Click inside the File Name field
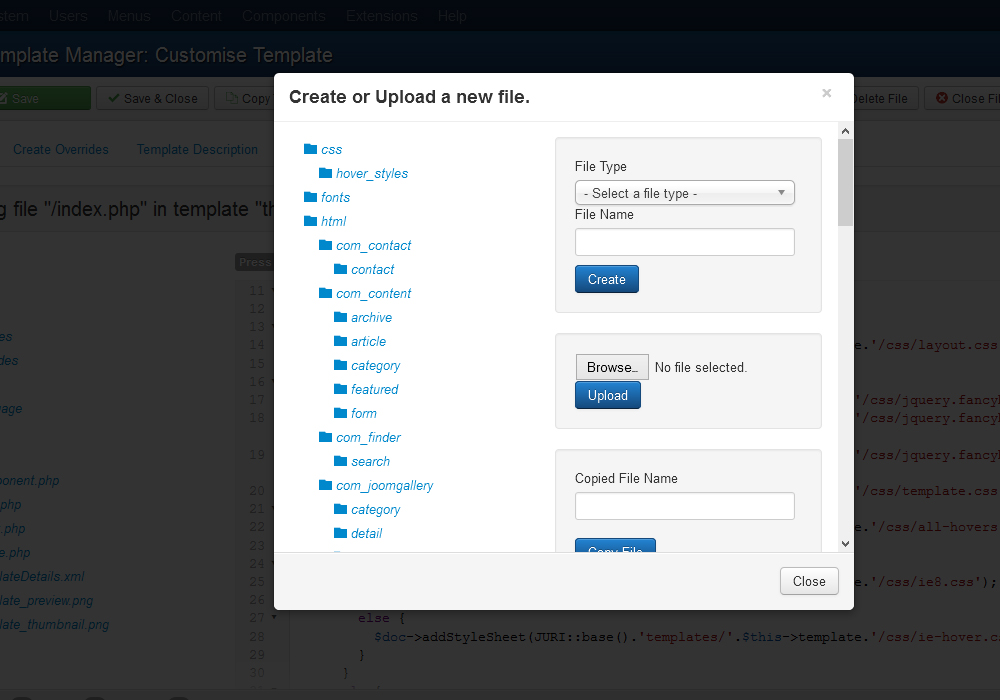1000x700 pixels. (684, 242)
